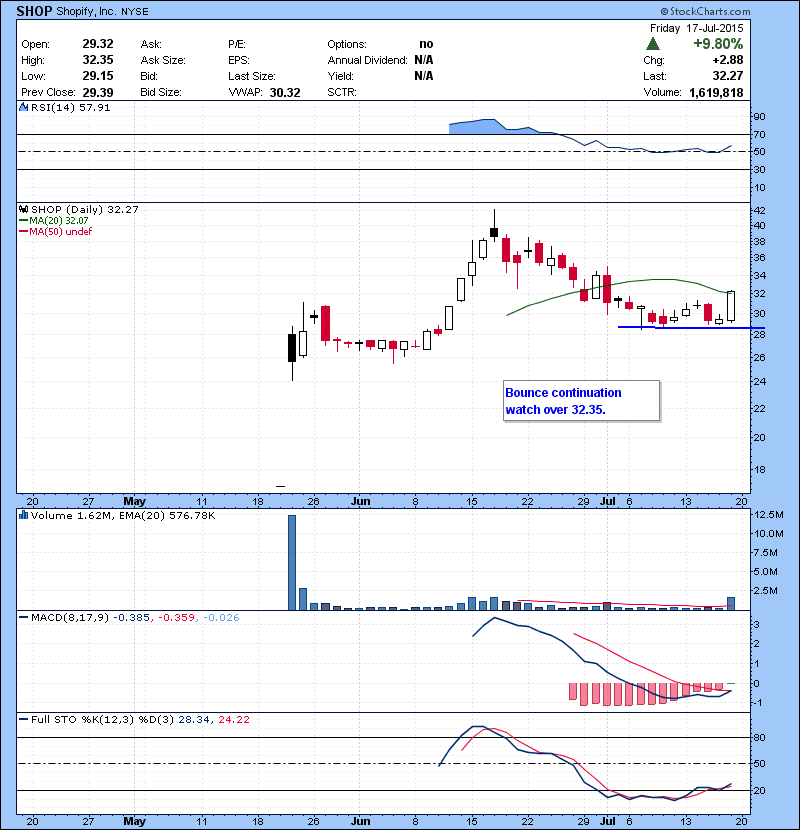Click the SHOP (Daily) 32.27 chart label
Viewport: 800px width, 830px height.
point(85,210)
